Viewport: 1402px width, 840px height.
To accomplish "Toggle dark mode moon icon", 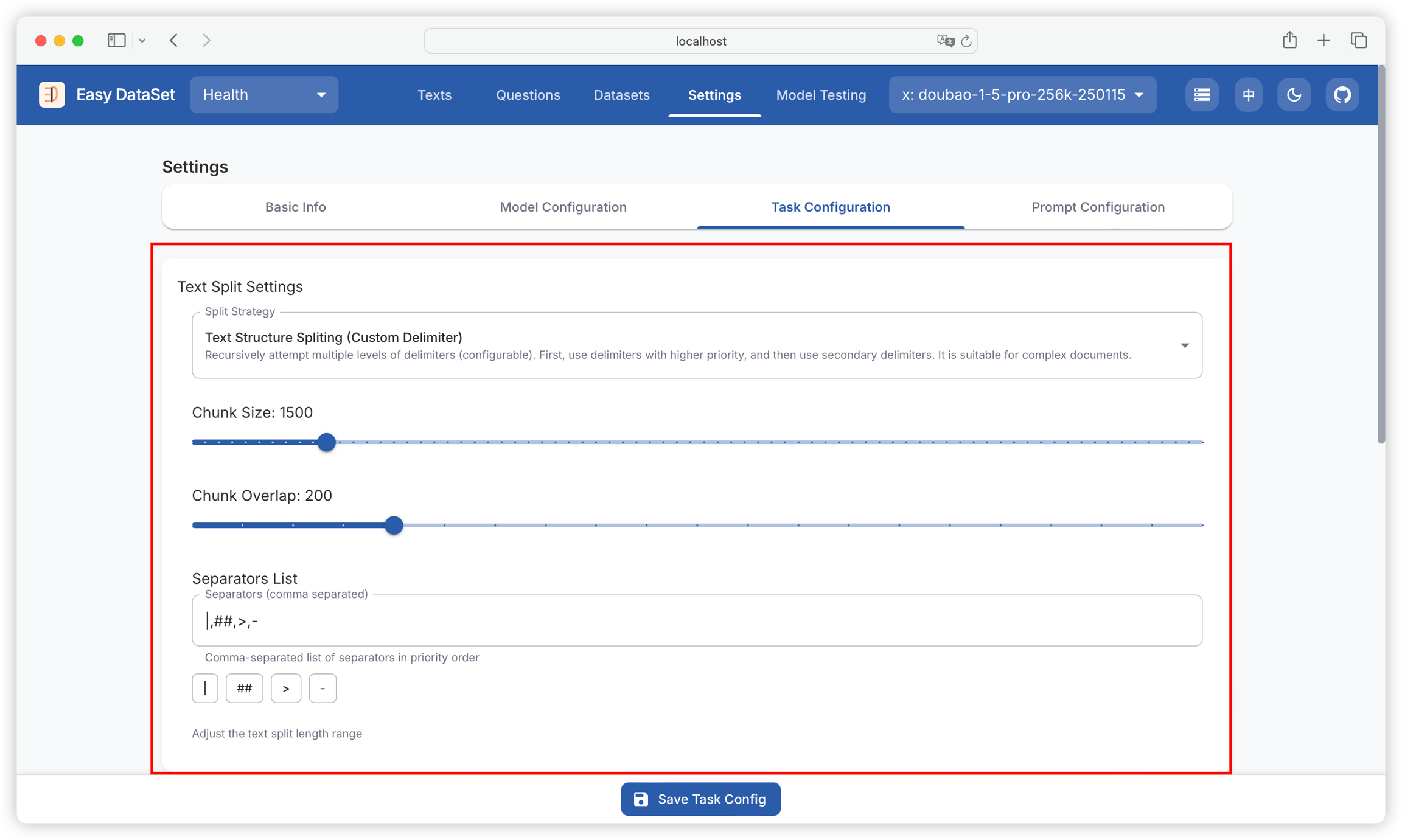I will (1294, 95).
